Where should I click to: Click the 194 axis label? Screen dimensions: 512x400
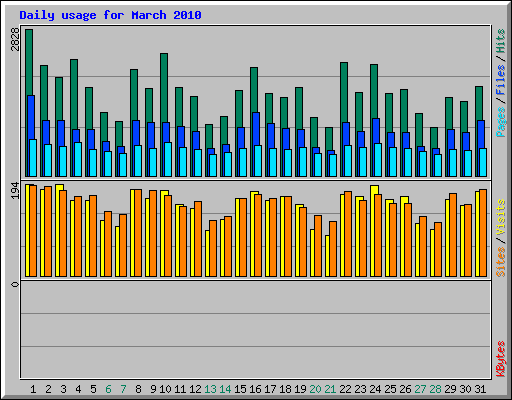point(15,190)
